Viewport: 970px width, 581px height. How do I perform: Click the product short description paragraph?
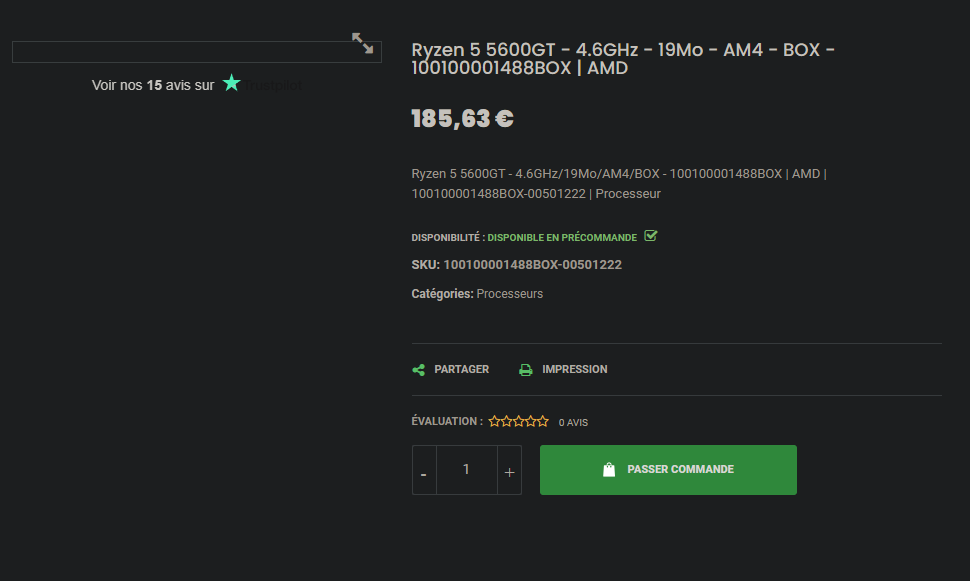click(x=619, y=184)
